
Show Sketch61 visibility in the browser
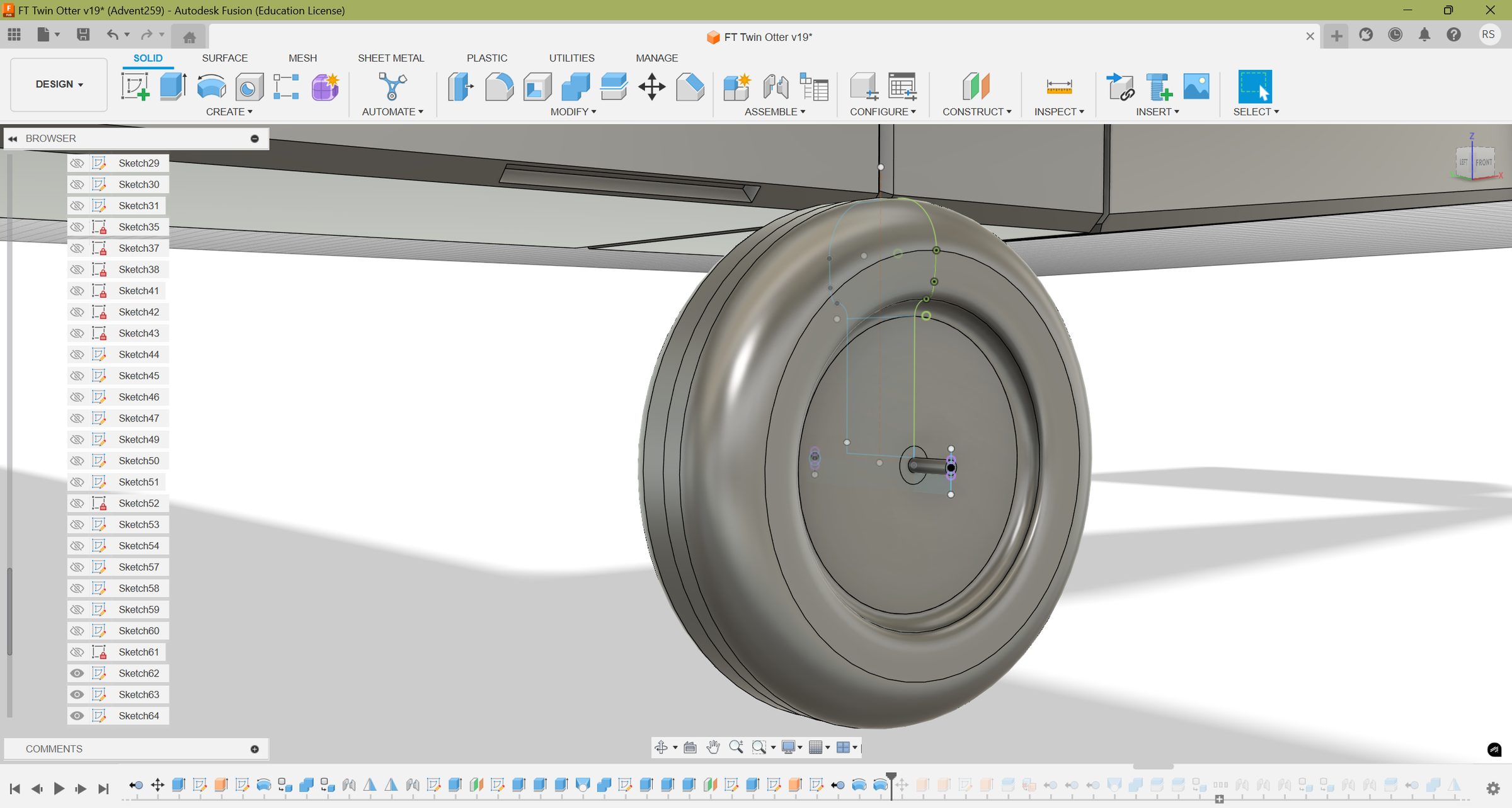(77, 652)
